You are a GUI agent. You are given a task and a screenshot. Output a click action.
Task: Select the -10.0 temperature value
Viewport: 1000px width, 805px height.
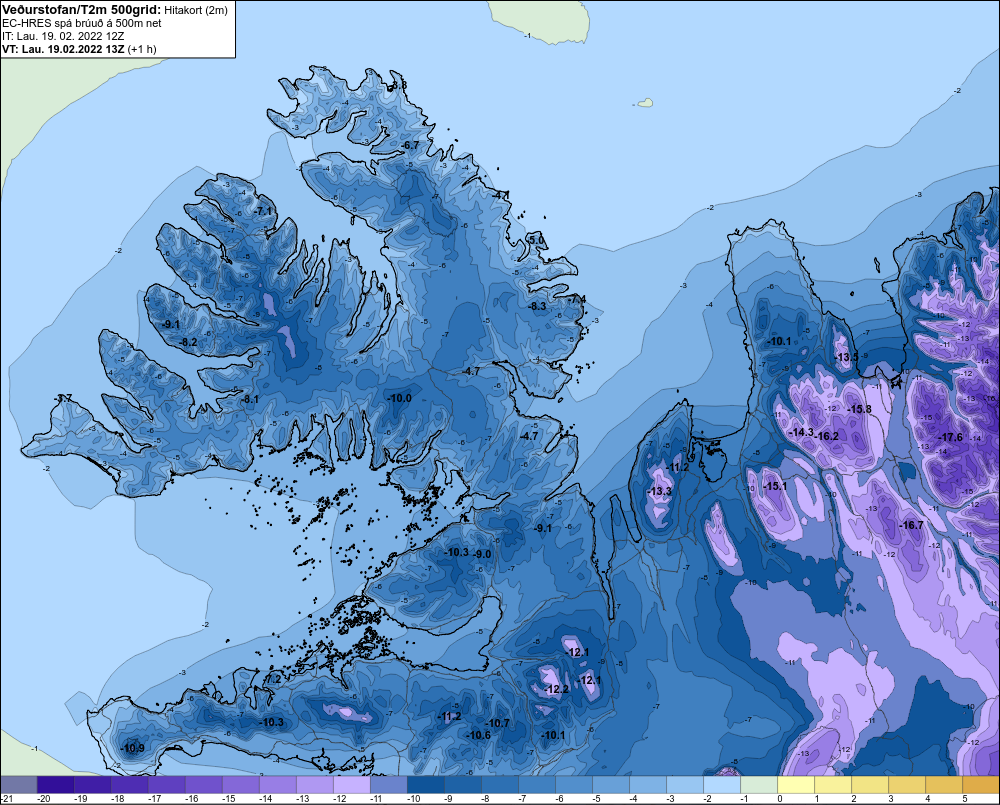[399, 398]
